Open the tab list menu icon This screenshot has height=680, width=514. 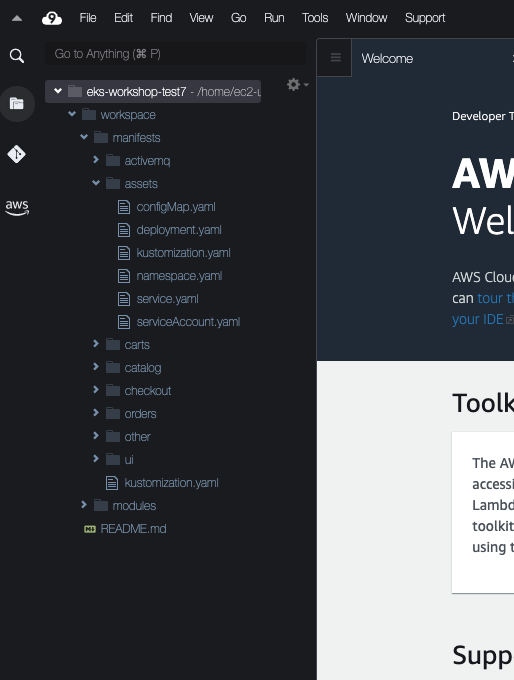335,57
